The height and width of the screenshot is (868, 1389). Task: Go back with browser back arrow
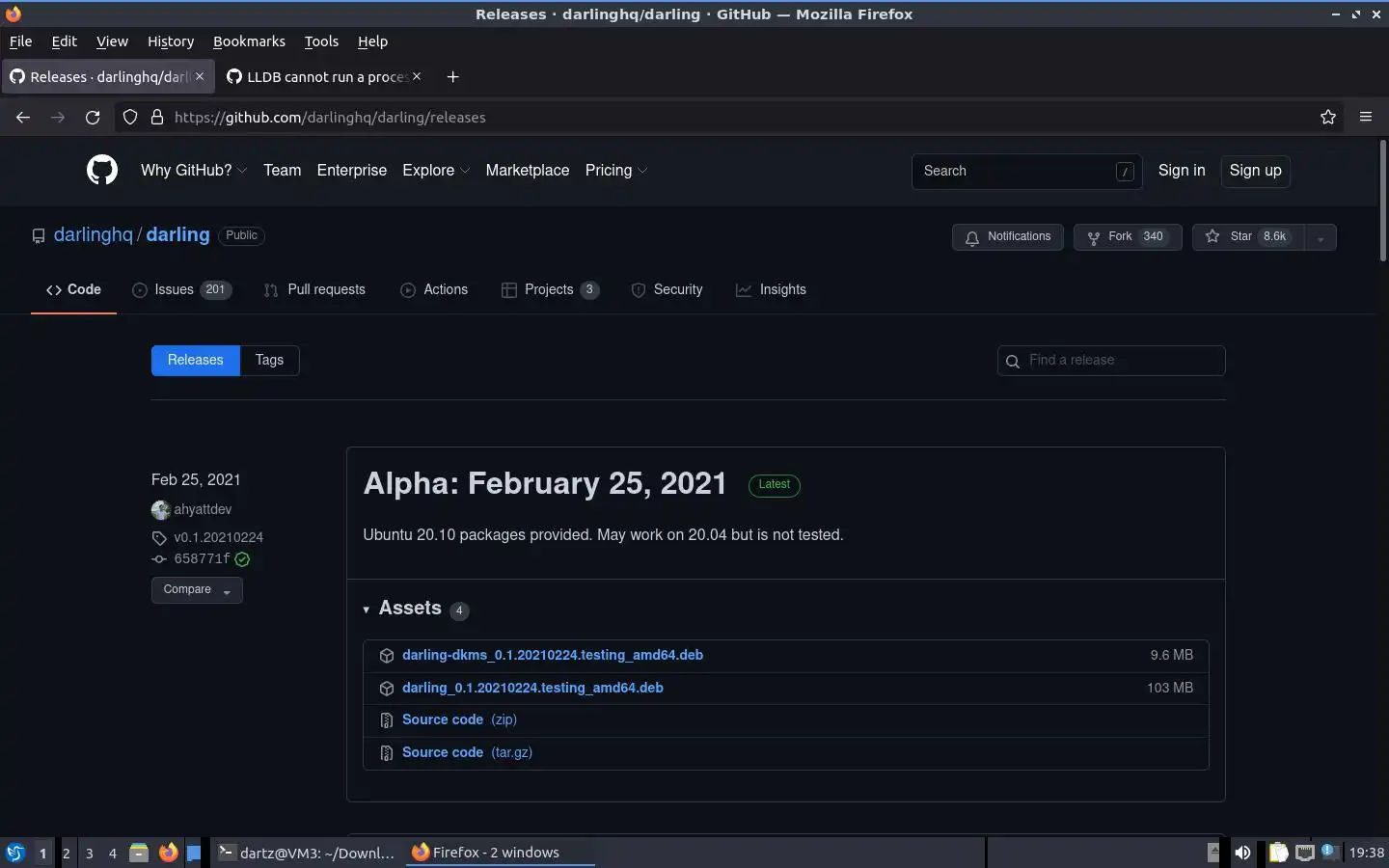tap(23, 117)
